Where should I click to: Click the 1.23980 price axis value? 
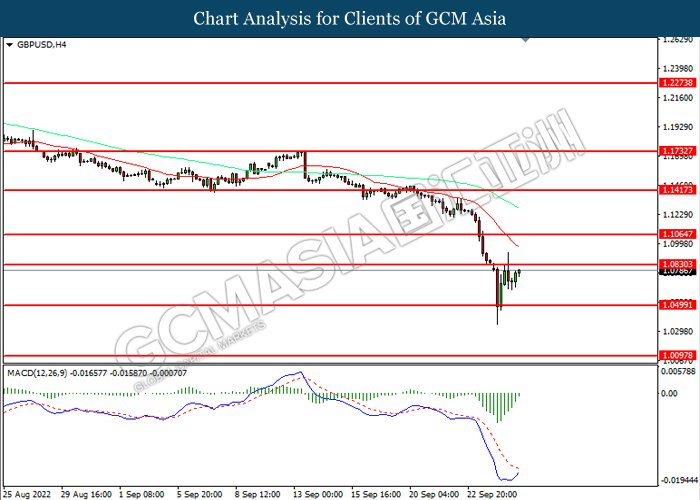678,69
